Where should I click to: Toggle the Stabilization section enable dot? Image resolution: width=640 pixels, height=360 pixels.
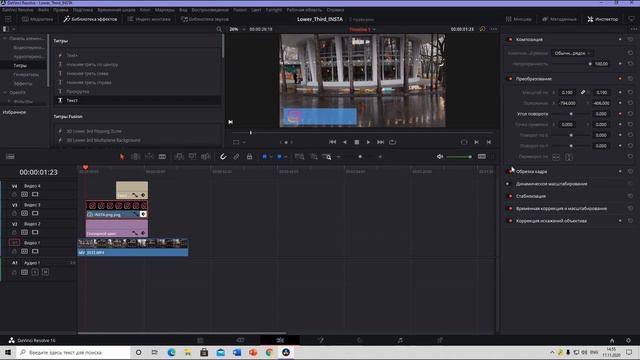coord(510,196)
